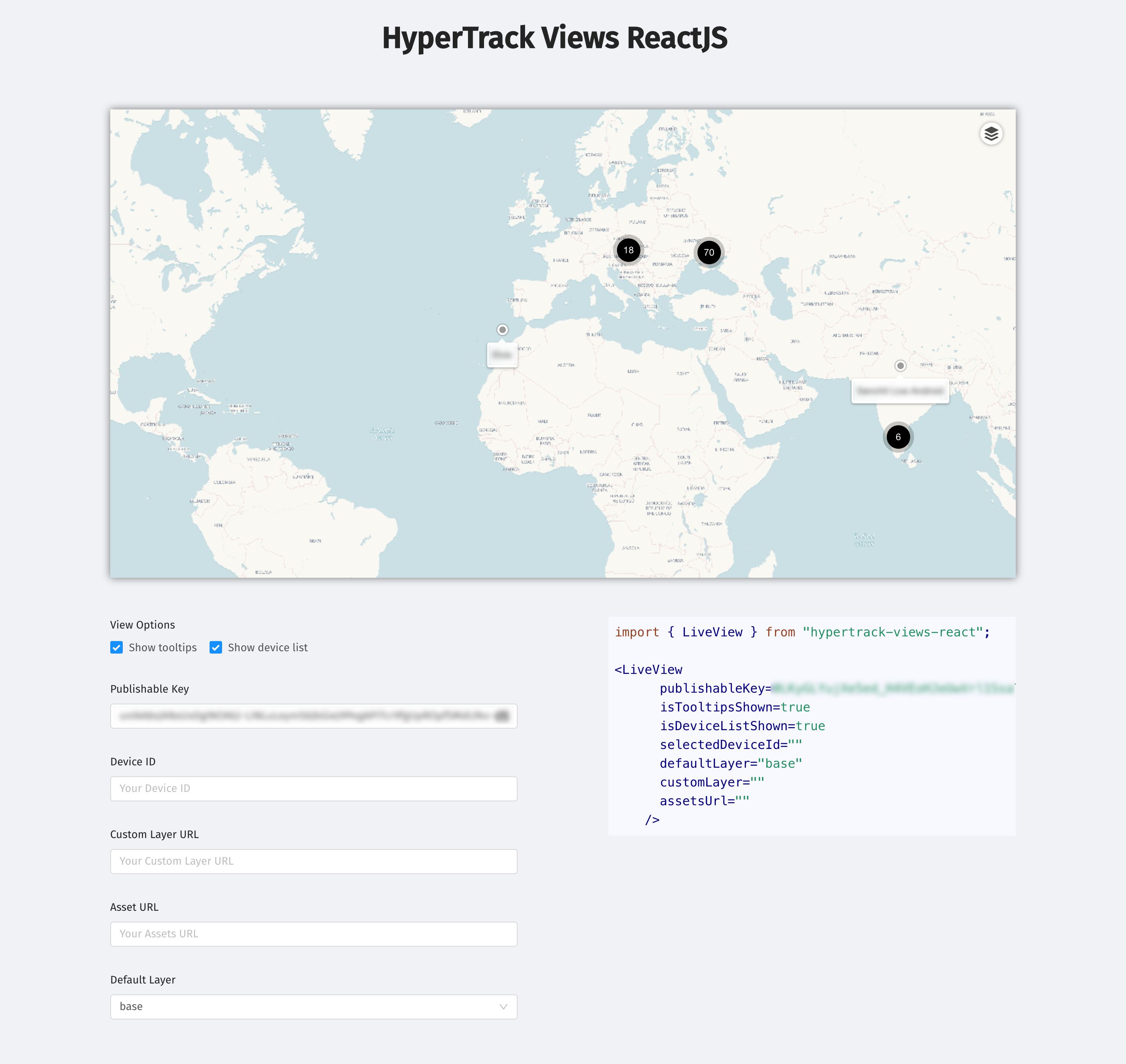Click the 'Show device list' label text
1126x1064 pixels.
[x=268, y=648]
